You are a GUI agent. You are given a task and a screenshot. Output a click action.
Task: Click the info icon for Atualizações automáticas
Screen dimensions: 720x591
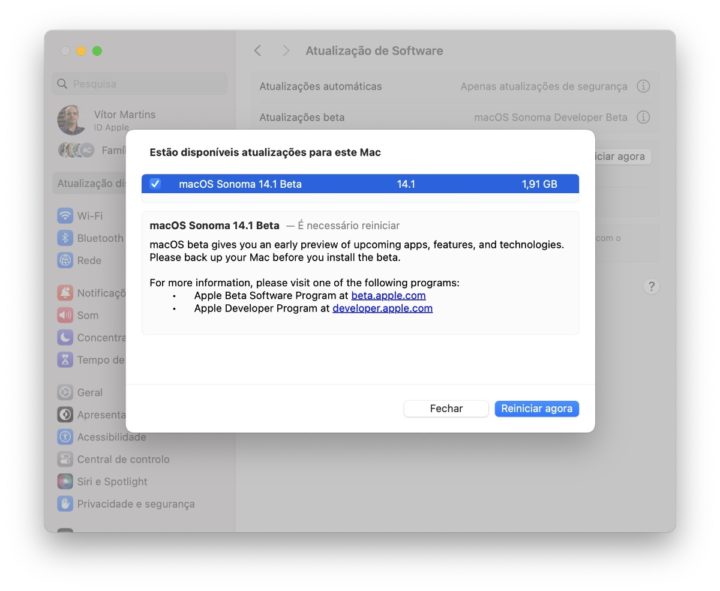click(643, 86)
